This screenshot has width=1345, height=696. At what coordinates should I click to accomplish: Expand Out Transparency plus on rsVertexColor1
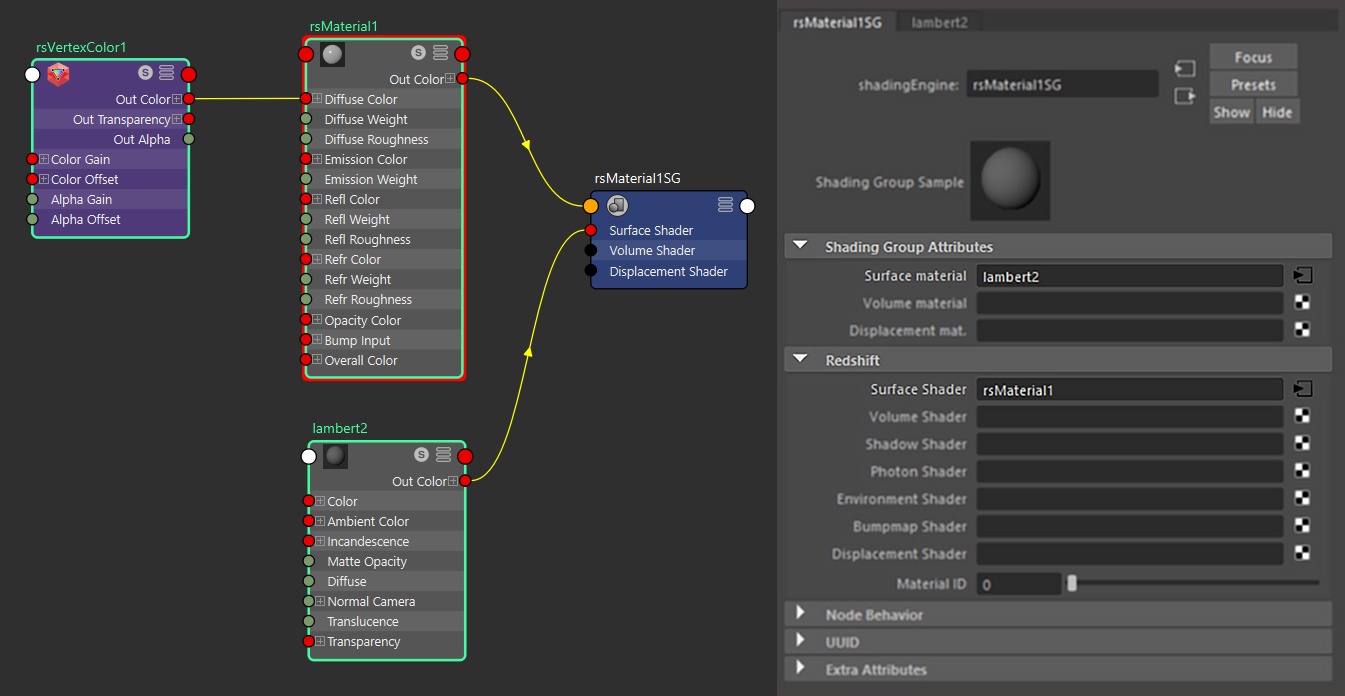coord(177,119)
